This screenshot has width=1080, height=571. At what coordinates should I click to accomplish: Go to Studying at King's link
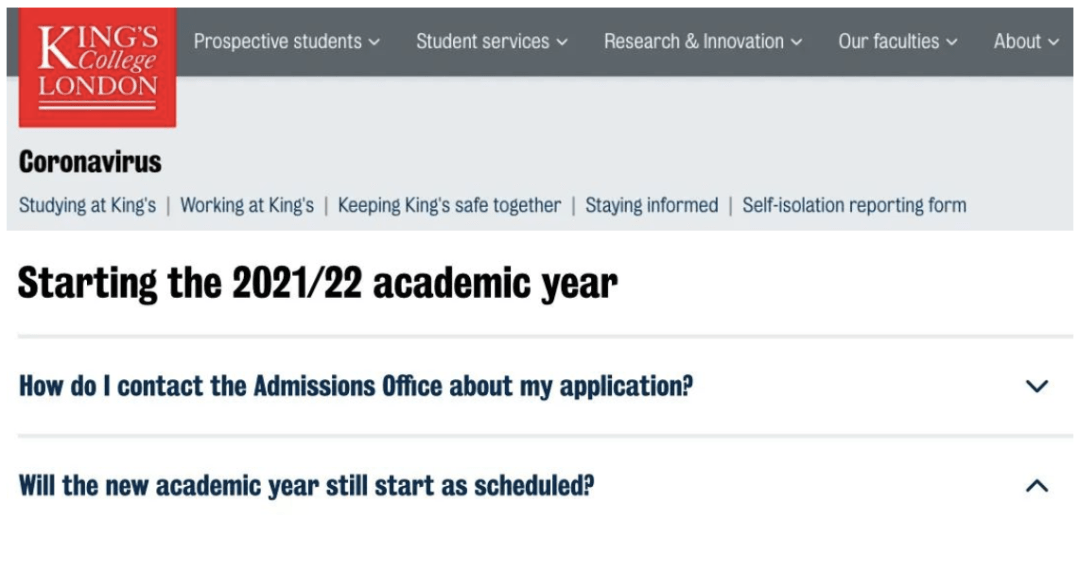pos(87,205)
